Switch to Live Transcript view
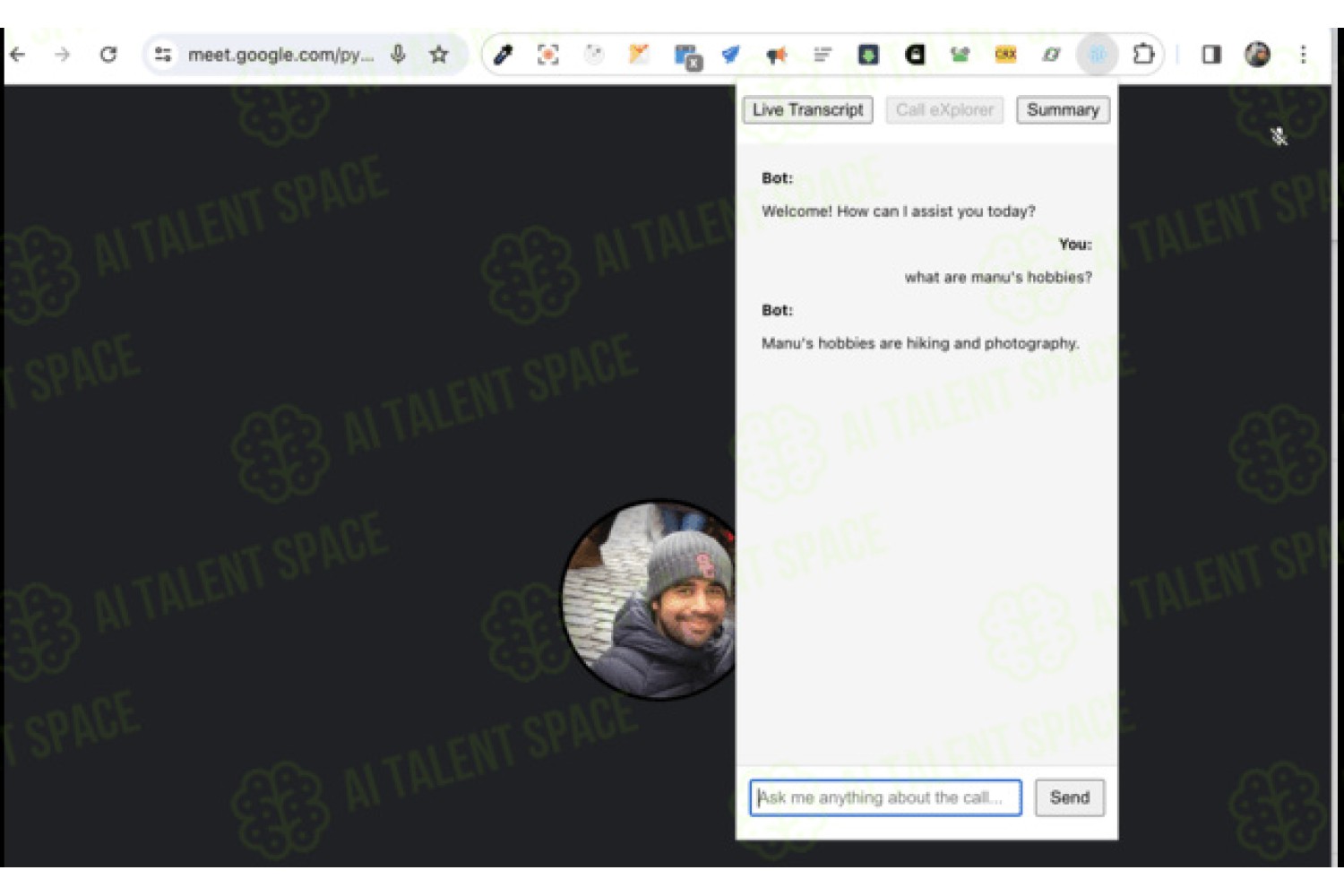 pos(807,110)
